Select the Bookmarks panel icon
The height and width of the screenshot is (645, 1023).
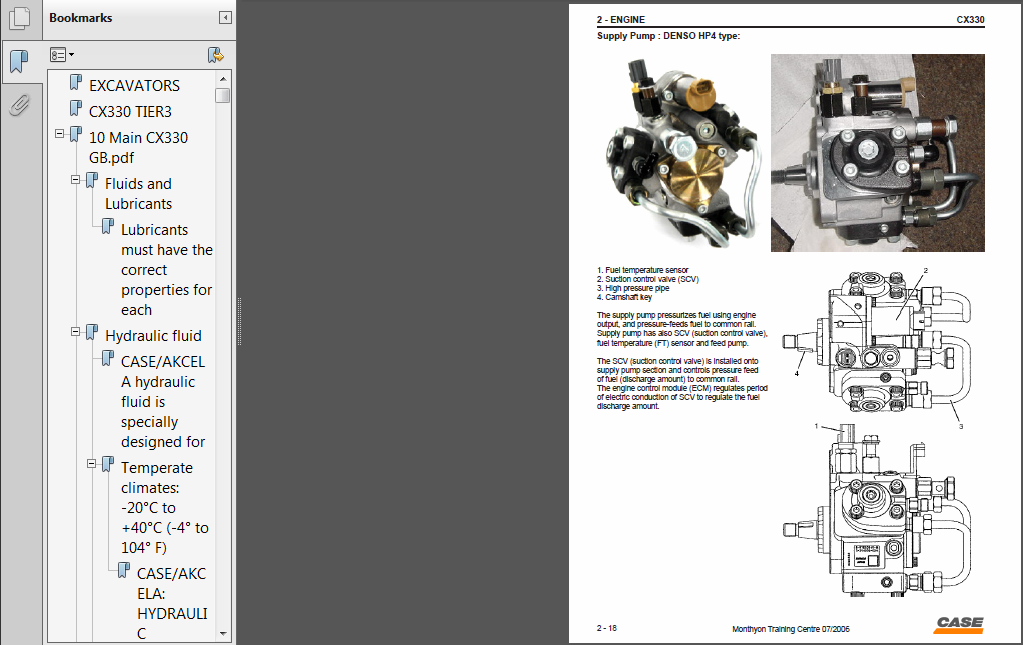pos(20,61)
